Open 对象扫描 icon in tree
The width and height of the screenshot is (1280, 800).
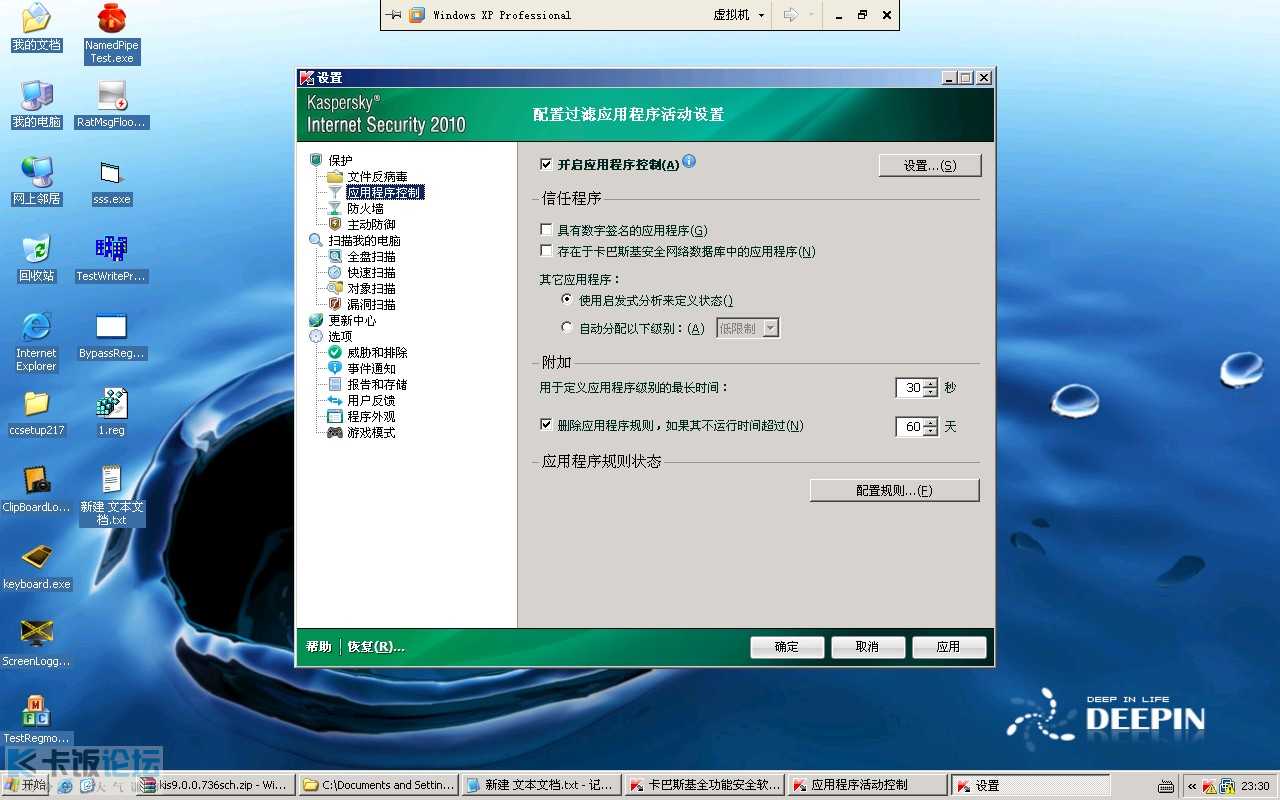tap(335, 288)
